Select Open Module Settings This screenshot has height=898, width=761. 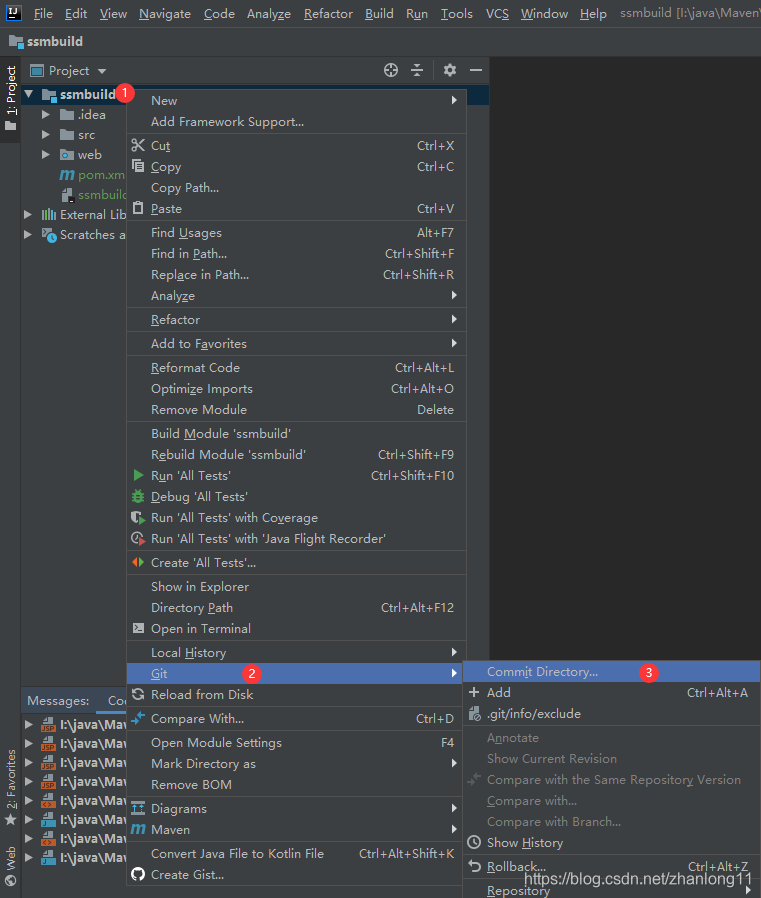point(296,743)
